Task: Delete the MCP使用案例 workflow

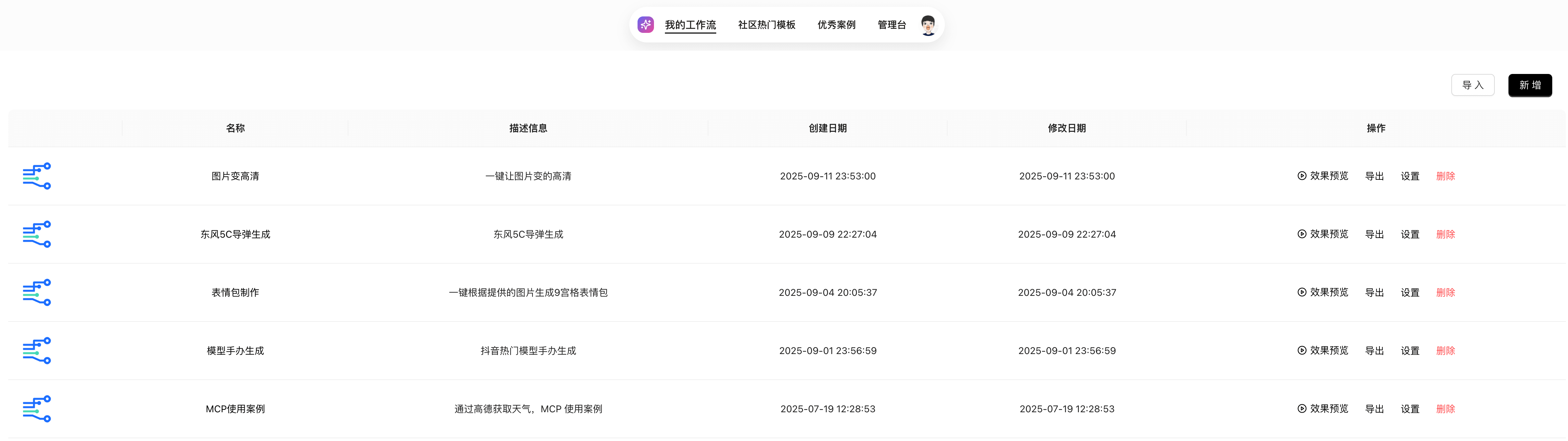Action: (x=1445, y=409)
